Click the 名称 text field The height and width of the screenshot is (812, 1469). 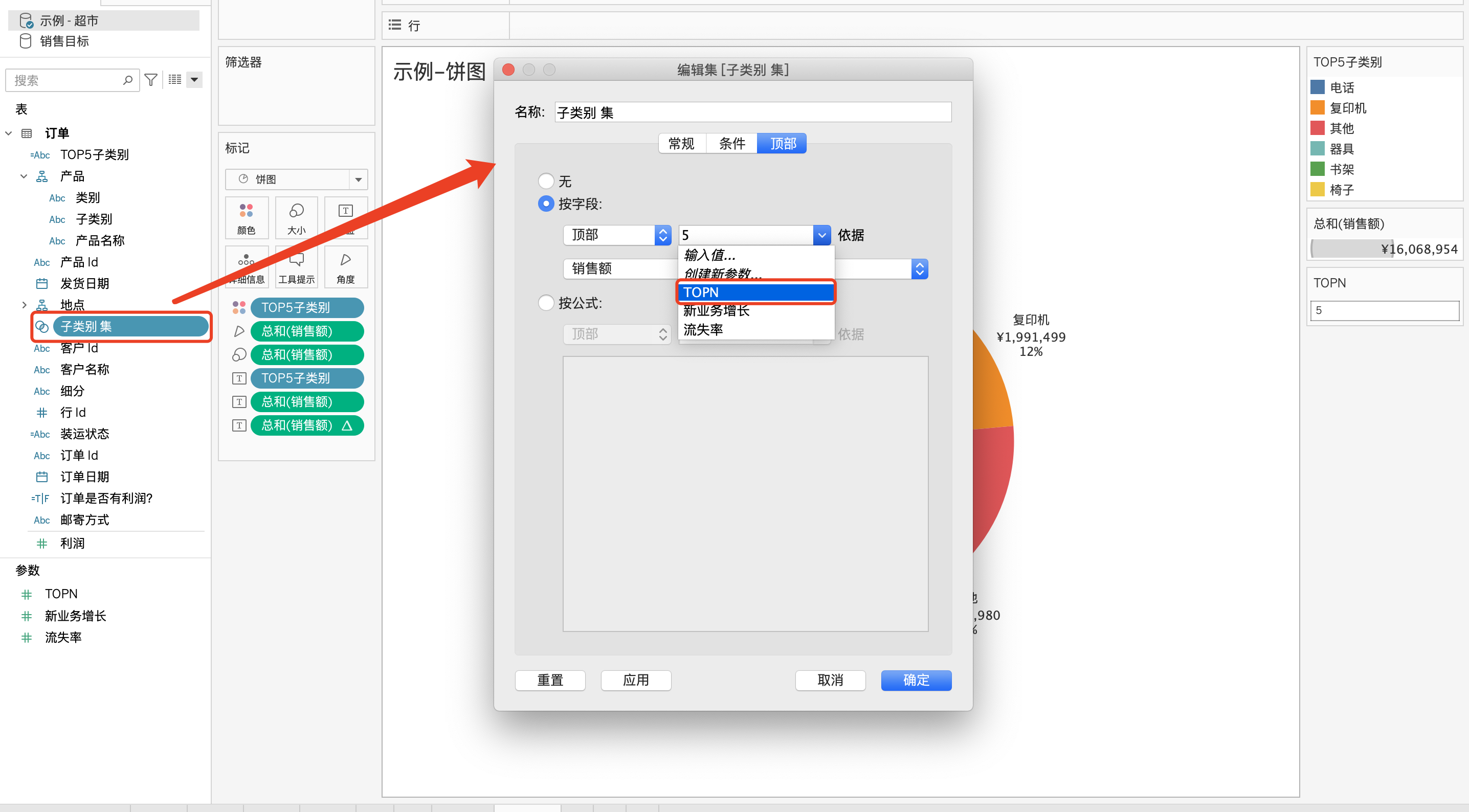[x=752, y=112]
